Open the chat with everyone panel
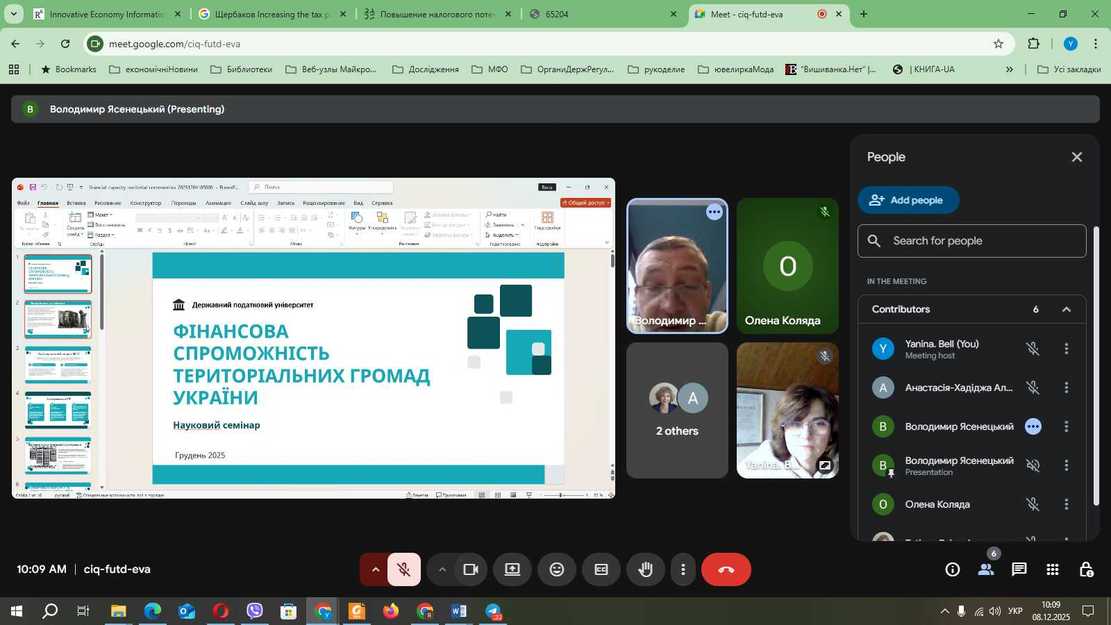Image resolution: width=1111 pixels, height=625 pixels. (1019, 569)
